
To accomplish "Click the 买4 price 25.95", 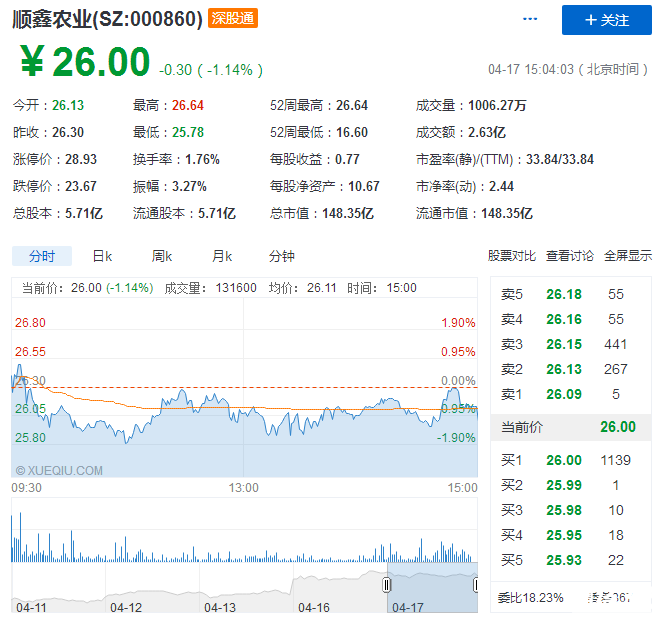I will click(x=564, y=535).
